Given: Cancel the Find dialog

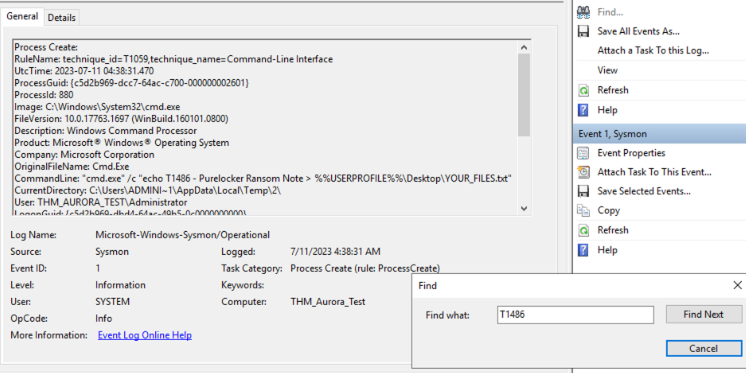Looking at the screenshot, I should tap(703, 349).
